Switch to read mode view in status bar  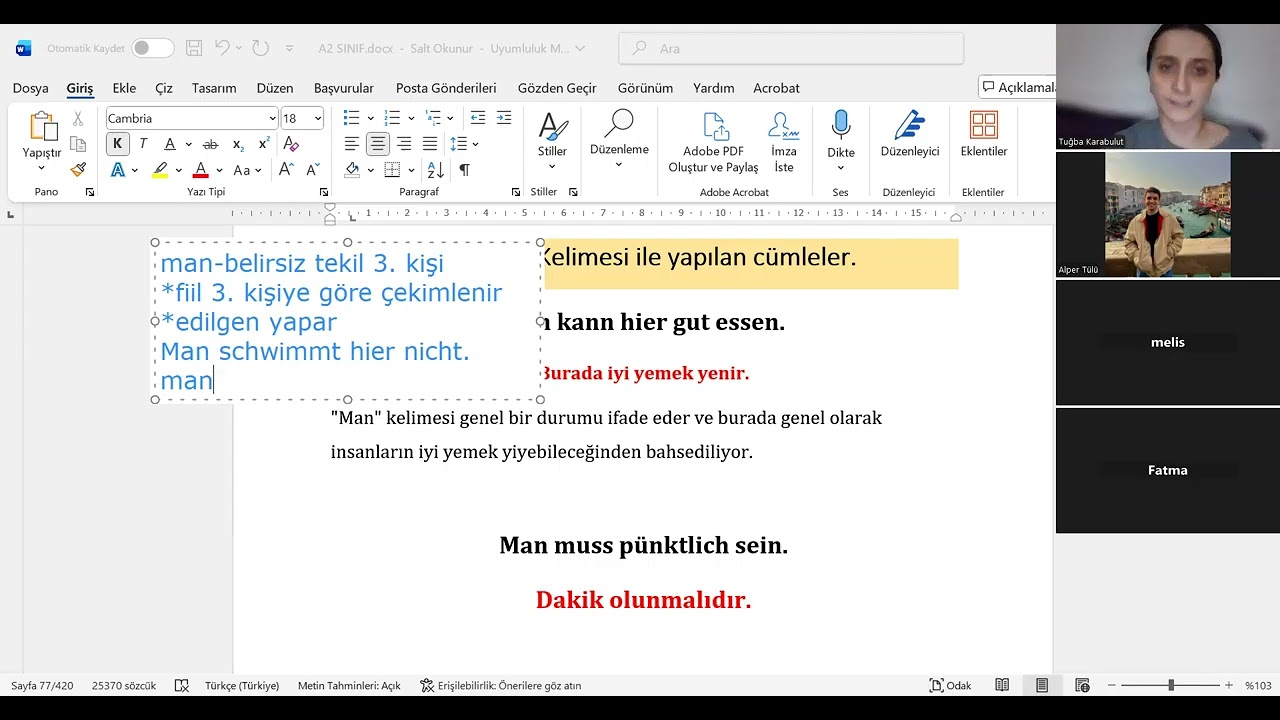(1002, 685)
